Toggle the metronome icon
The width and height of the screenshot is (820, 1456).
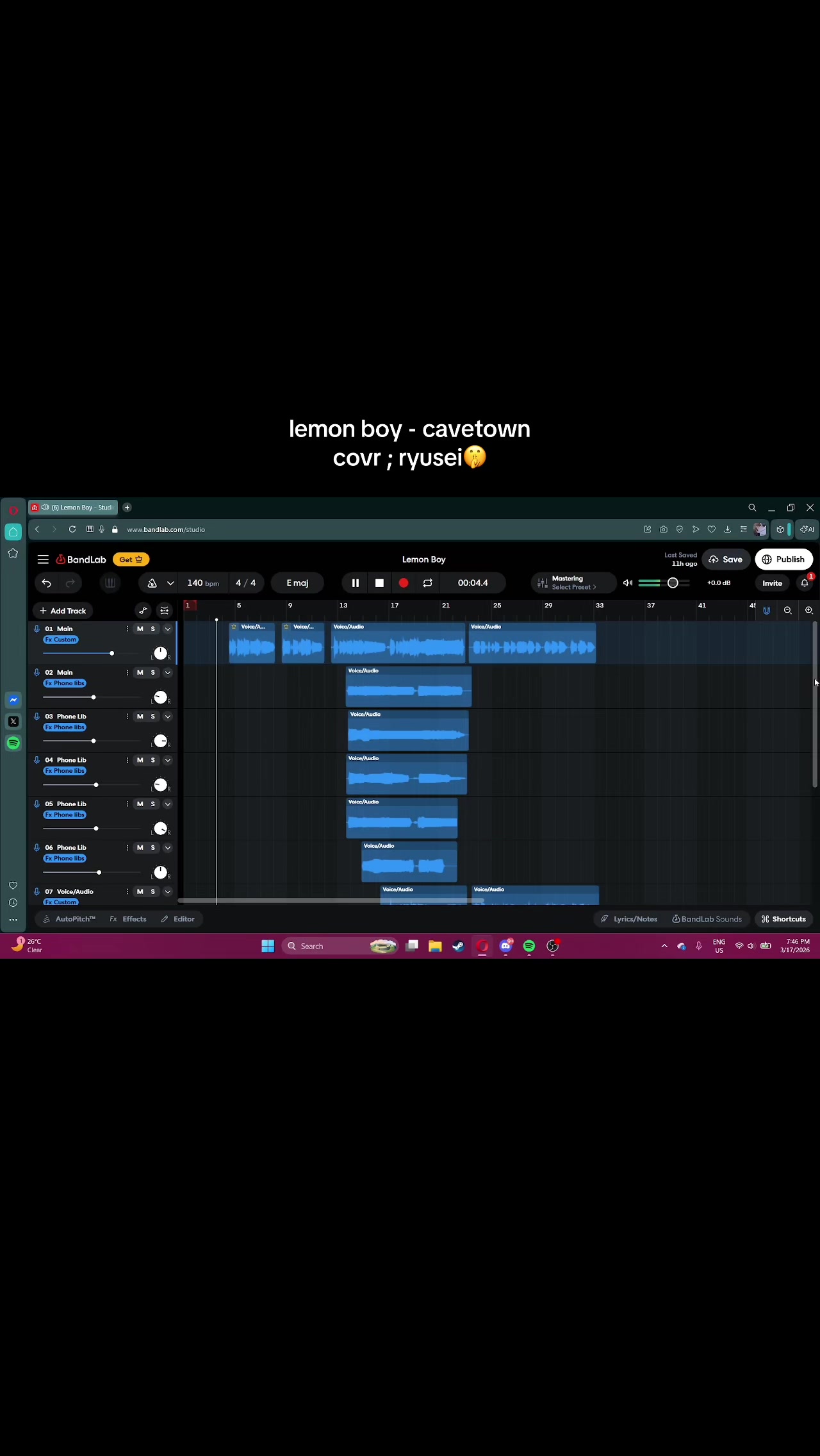click(x=152, y=583)
